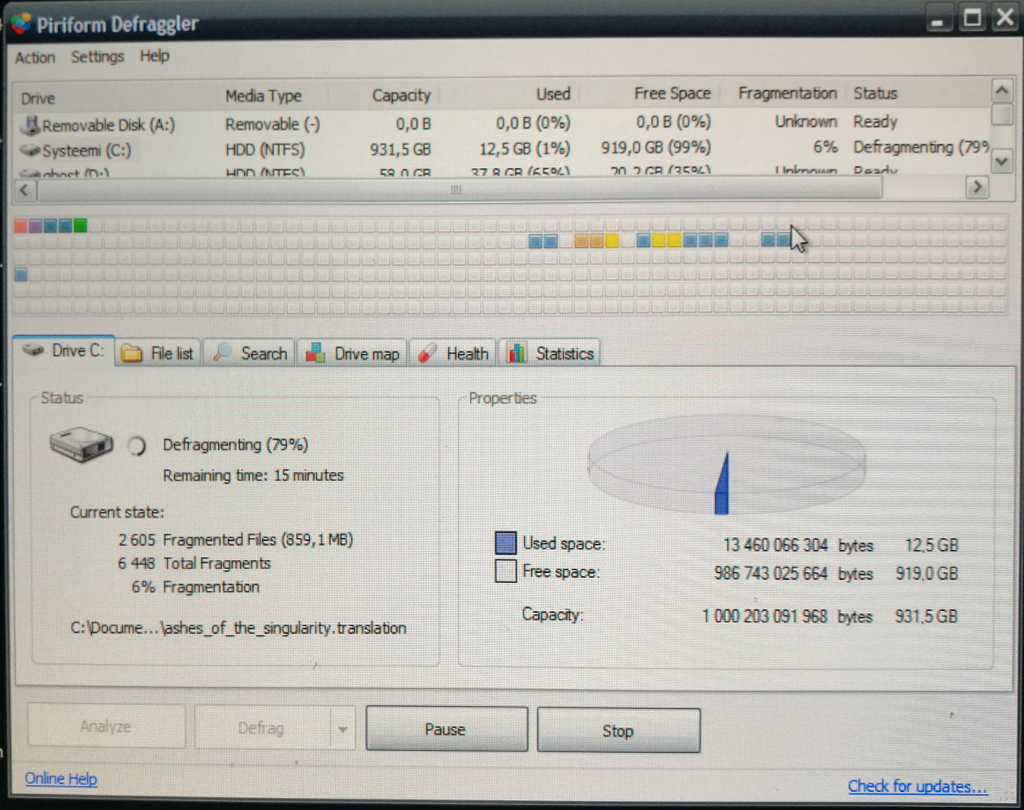
Task: Click the horizontal scrollbar right arrow
Action: (976, 187)
